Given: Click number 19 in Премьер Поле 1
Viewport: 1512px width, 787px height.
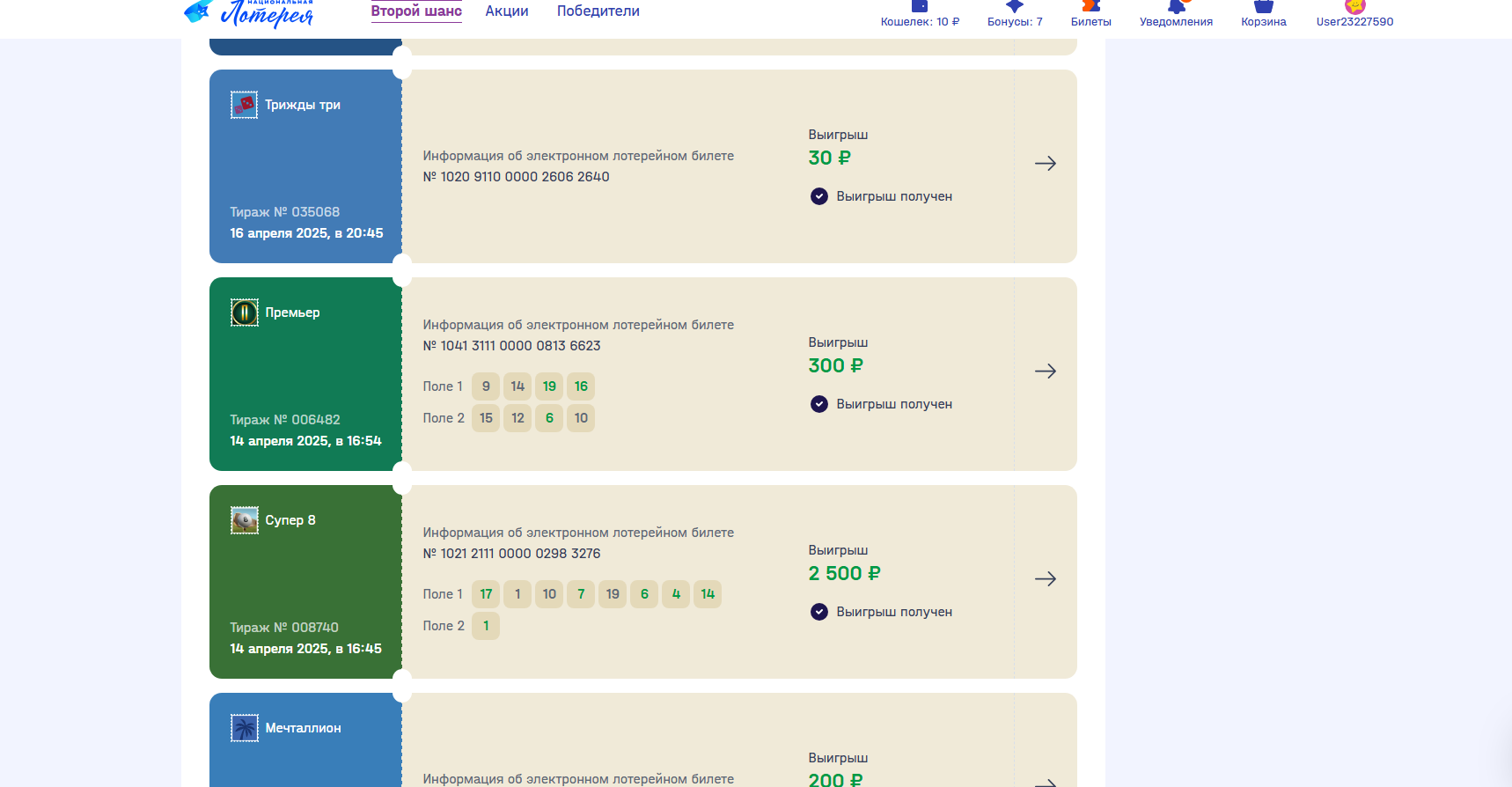Looking at the screenshot, I should point(549,386).
